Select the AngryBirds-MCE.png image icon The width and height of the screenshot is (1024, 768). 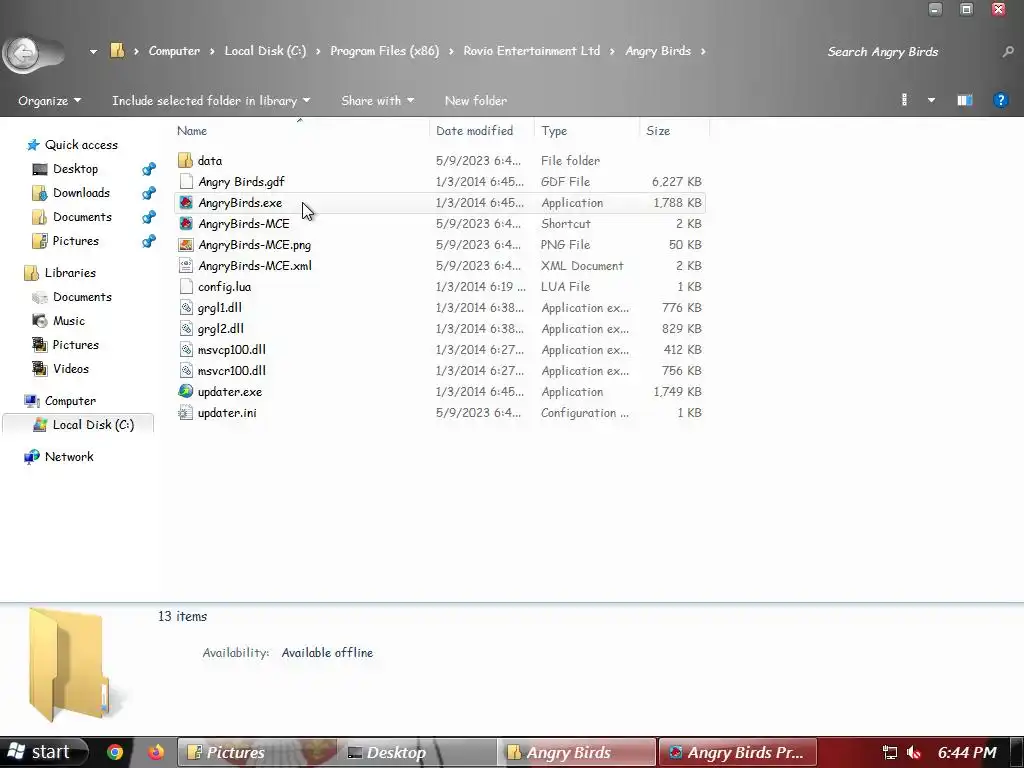click(x=185, y=244)
